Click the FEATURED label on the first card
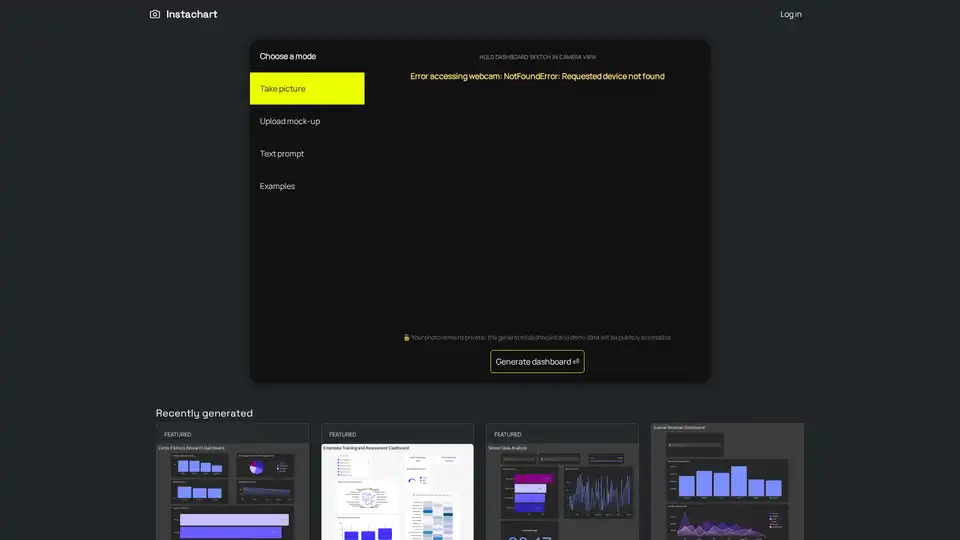 click(x=177, y=435)
